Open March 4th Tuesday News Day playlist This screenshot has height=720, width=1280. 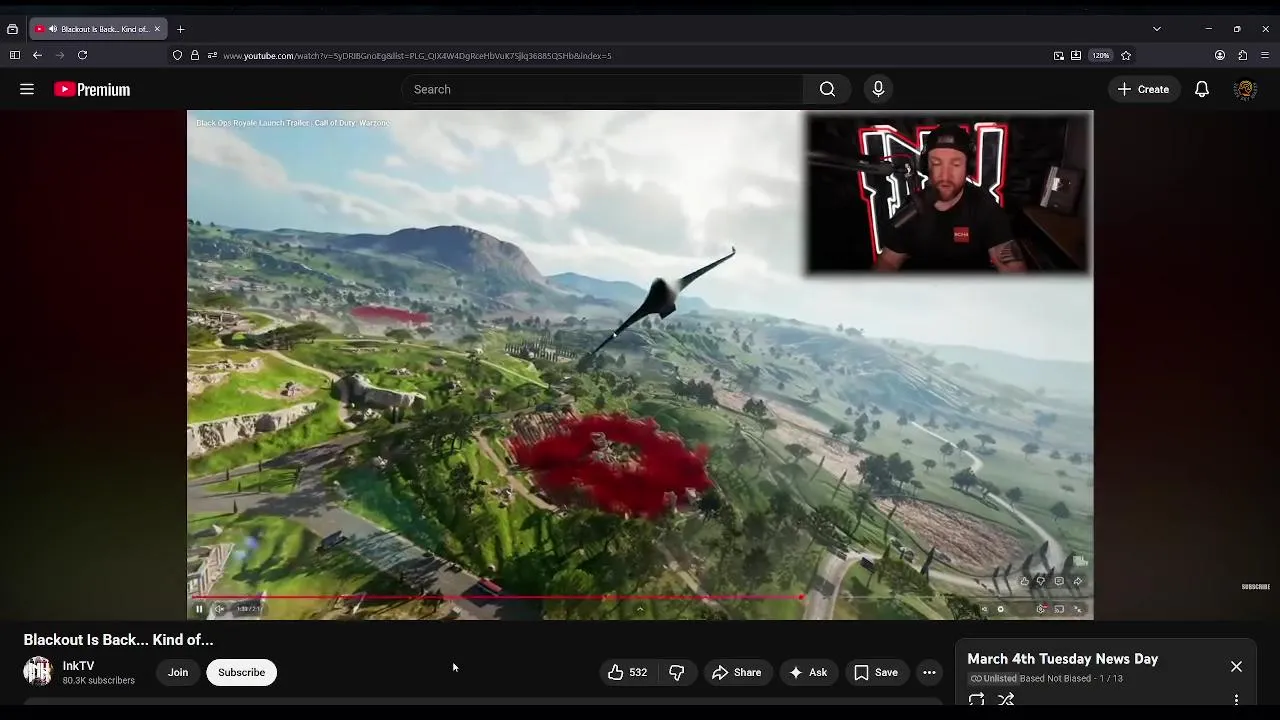tap(1062, 659)
